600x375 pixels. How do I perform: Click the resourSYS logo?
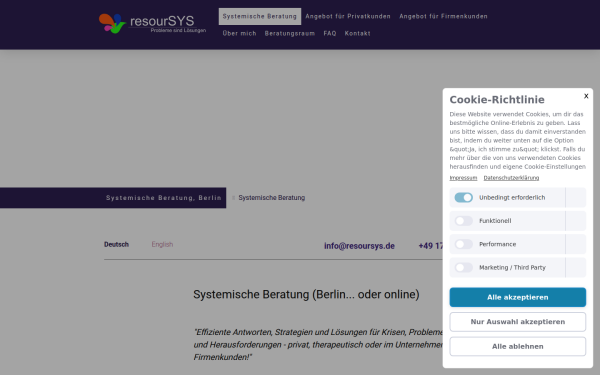pos(152,23)
